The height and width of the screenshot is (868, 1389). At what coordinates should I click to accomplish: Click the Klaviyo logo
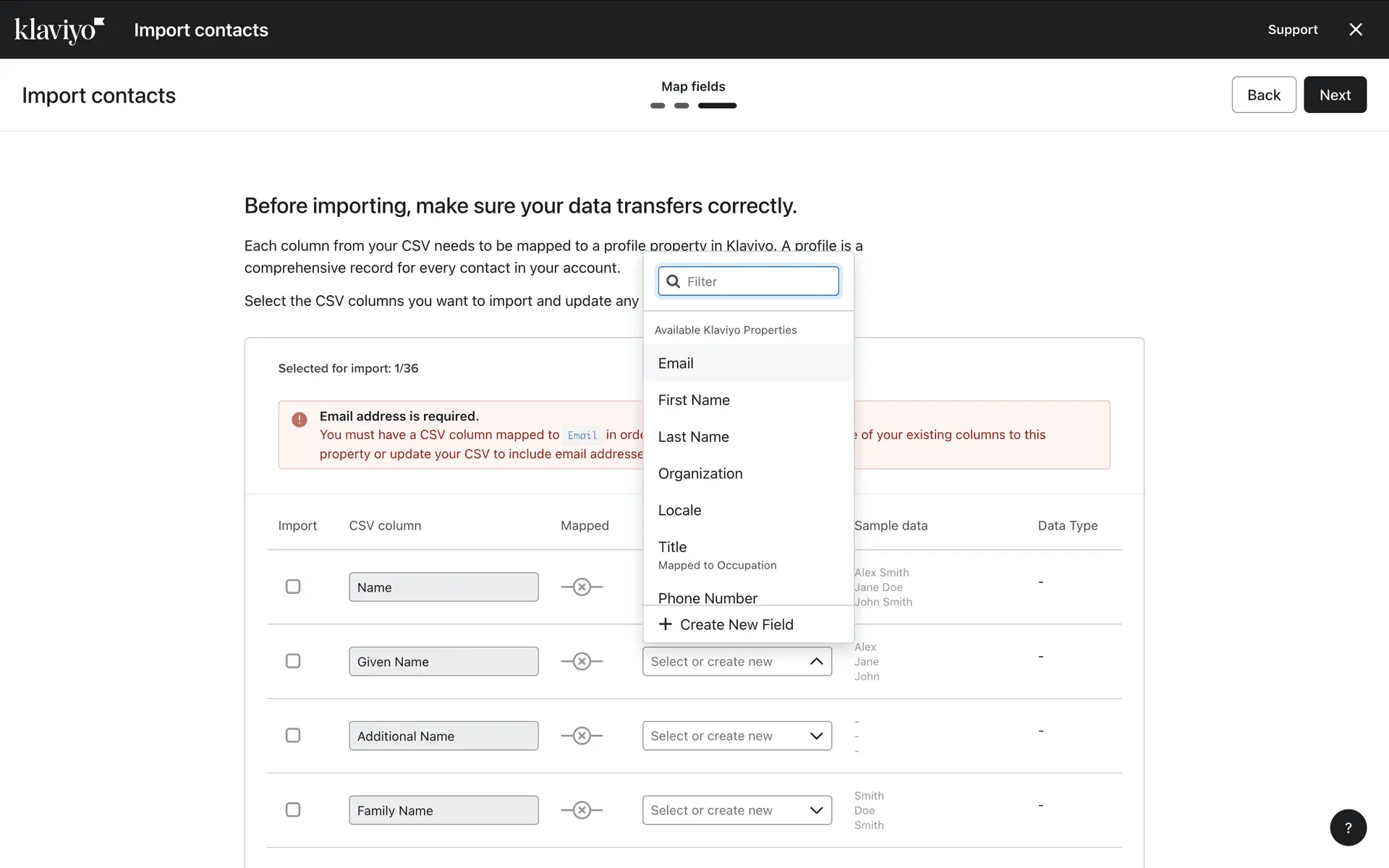pyautogui.click(x=59, y=30)
